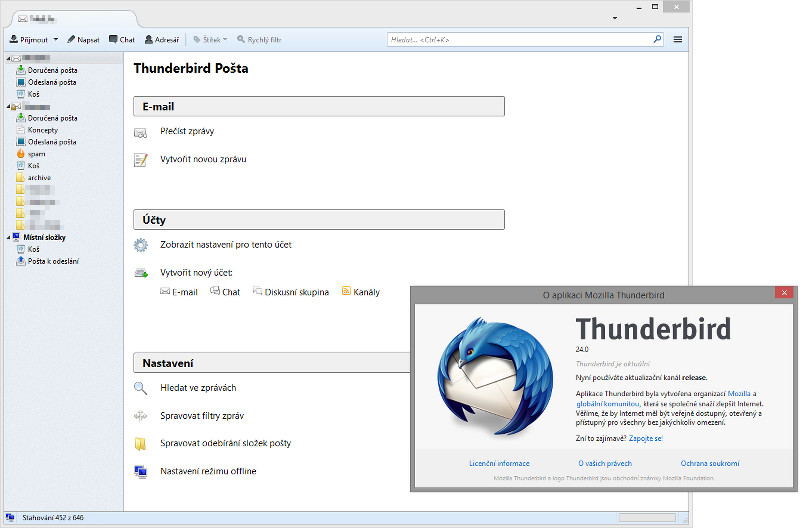Open the hamburger application menu

[x=678, y=39]
